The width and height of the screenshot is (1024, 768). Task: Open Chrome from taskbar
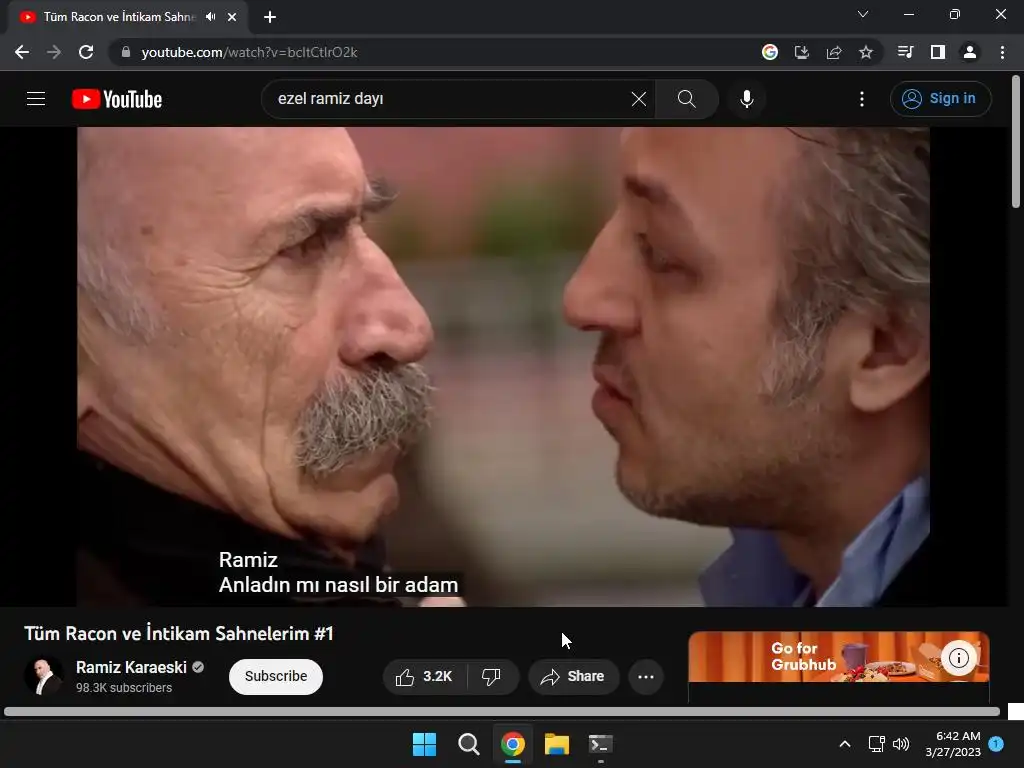[x=513, y=744]
